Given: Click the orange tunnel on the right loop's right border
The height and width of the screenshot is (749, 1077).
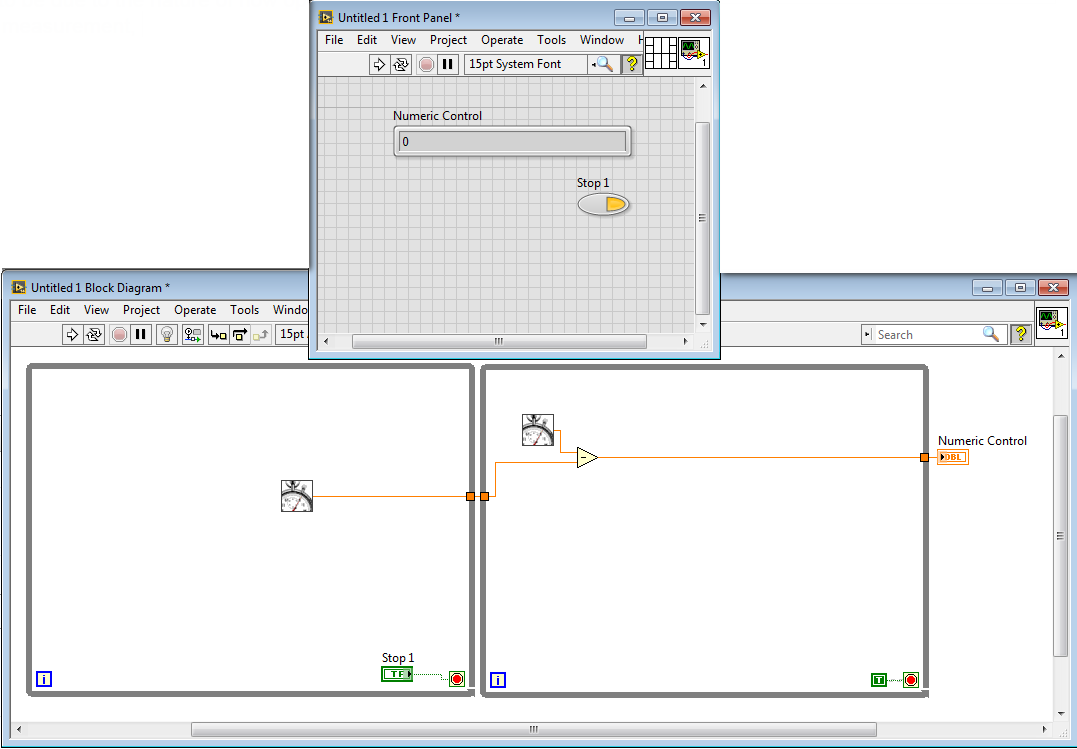Looking at the screenshot, I should point(925,458).
